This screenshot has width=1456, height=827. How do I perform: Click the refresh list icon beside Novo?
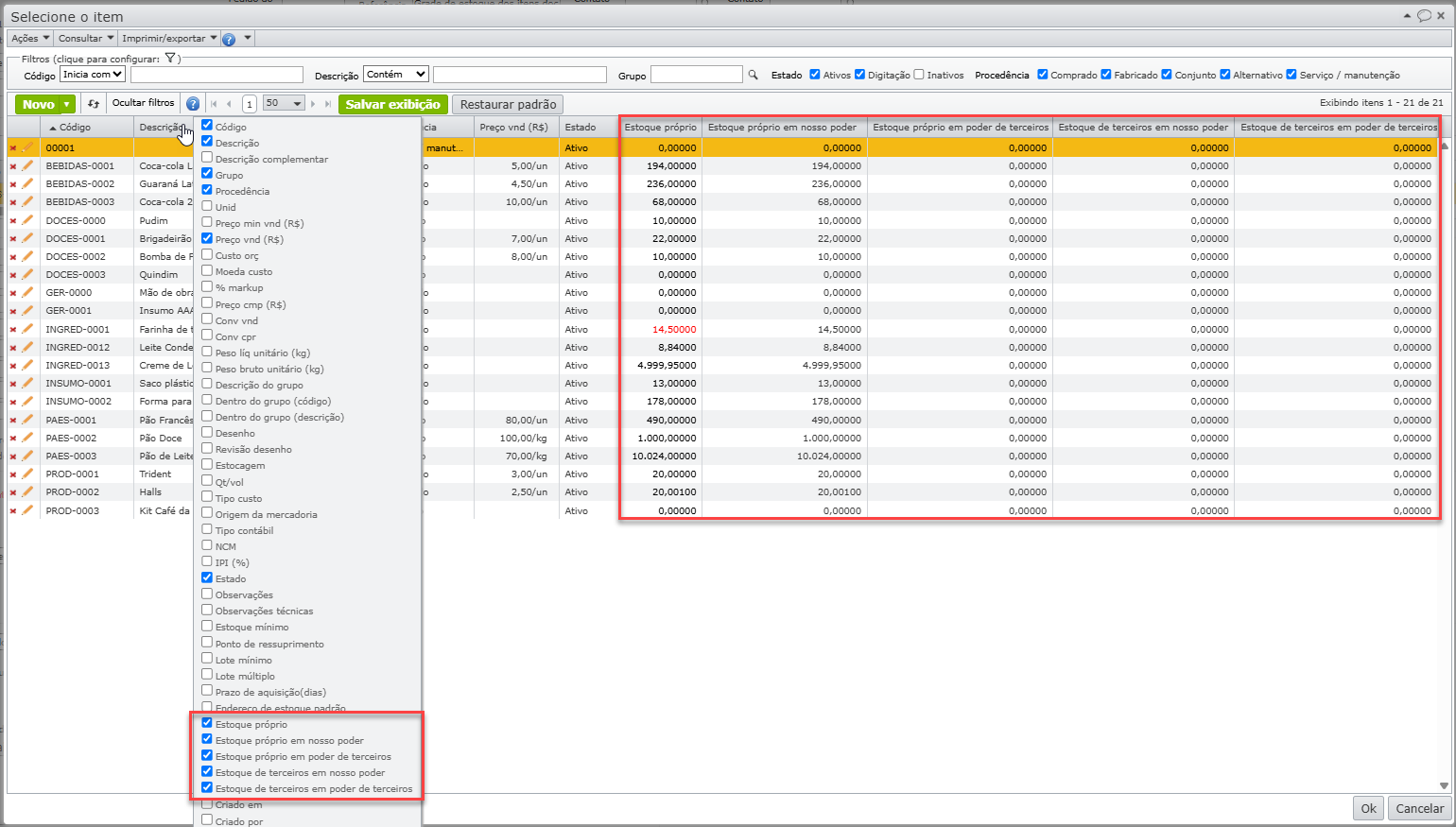[x=94, y=104]
